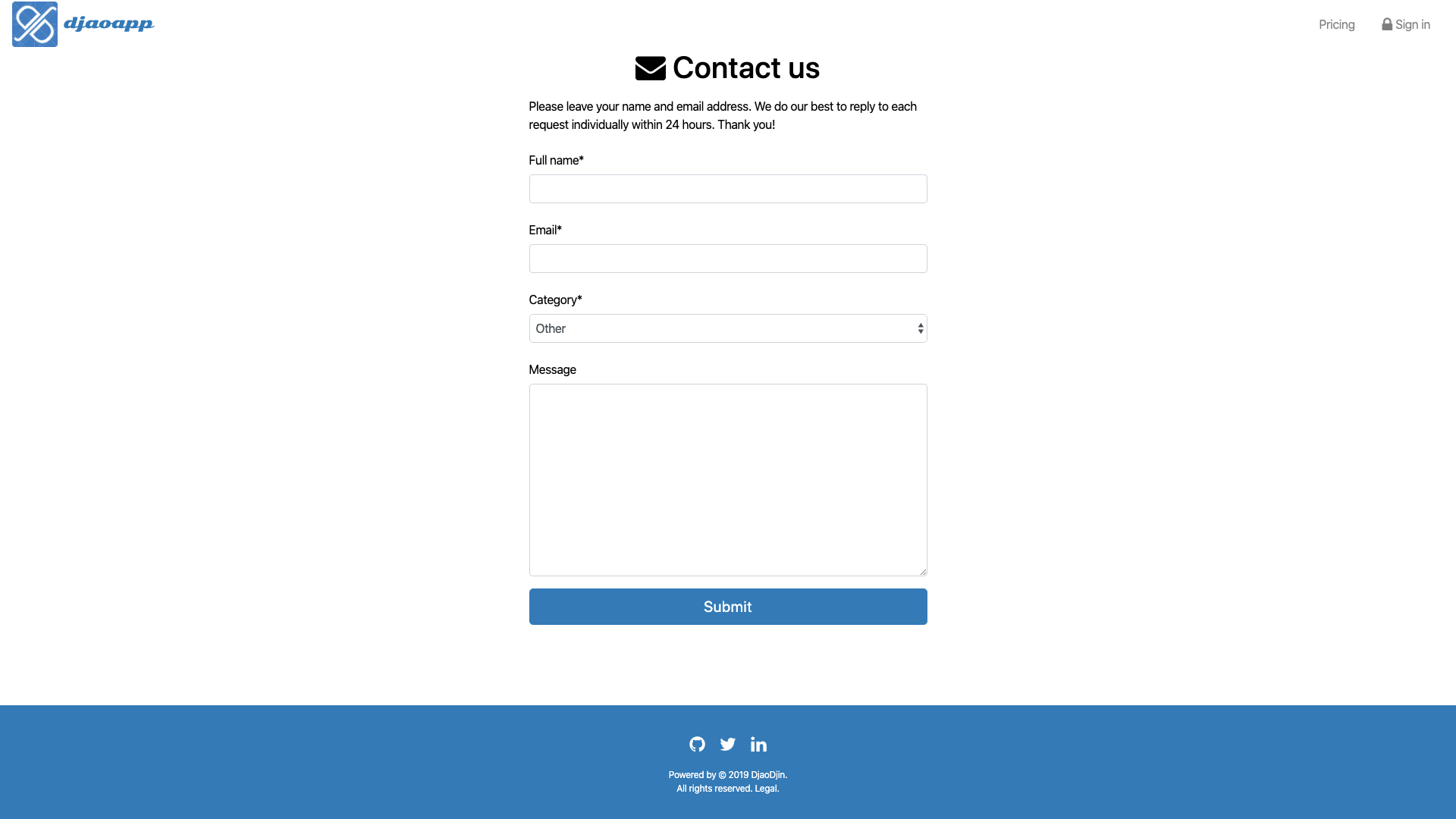Open the GitHub icon in footer
Screen dimensions: 1456x819
pyautogui.click(x=697, y=744)
